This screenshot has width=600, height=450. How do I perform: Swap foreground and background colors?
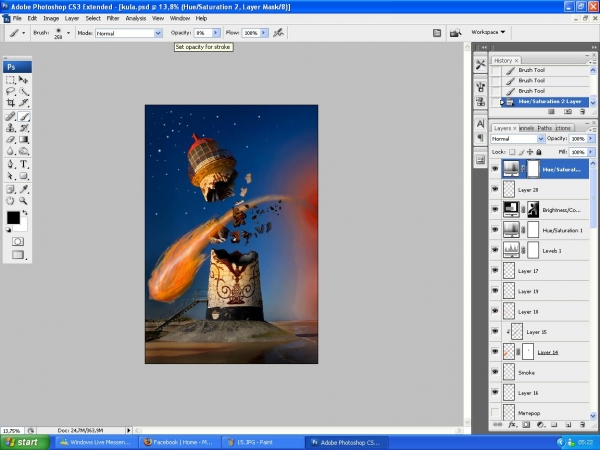point(25,212)
